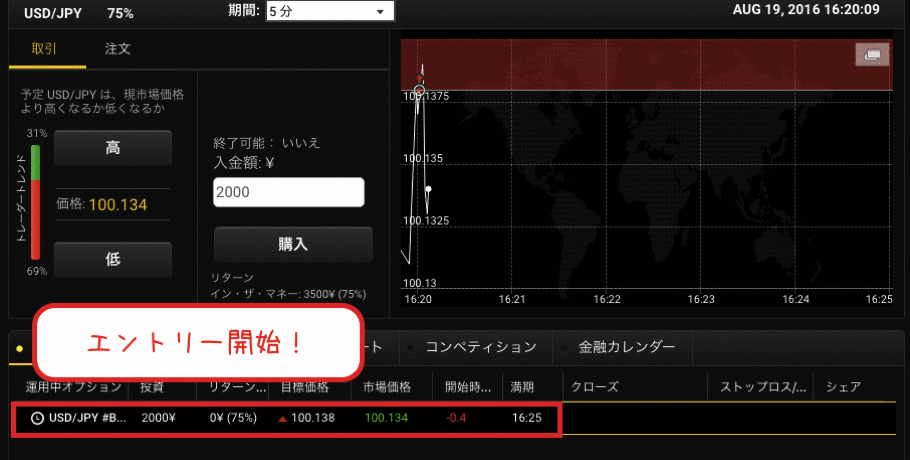Click the clock icon in USD/JPY option row
The width and height of the screenshot is (910, 460).
[37, 418]
